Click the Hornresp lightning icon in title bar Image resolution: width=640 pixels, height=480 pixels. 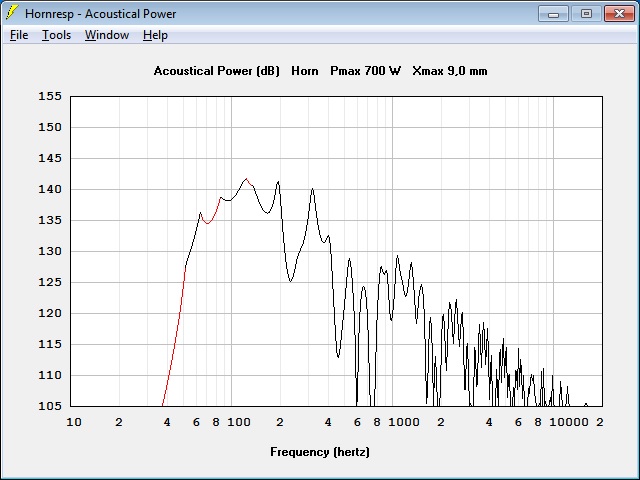point(12,13)
